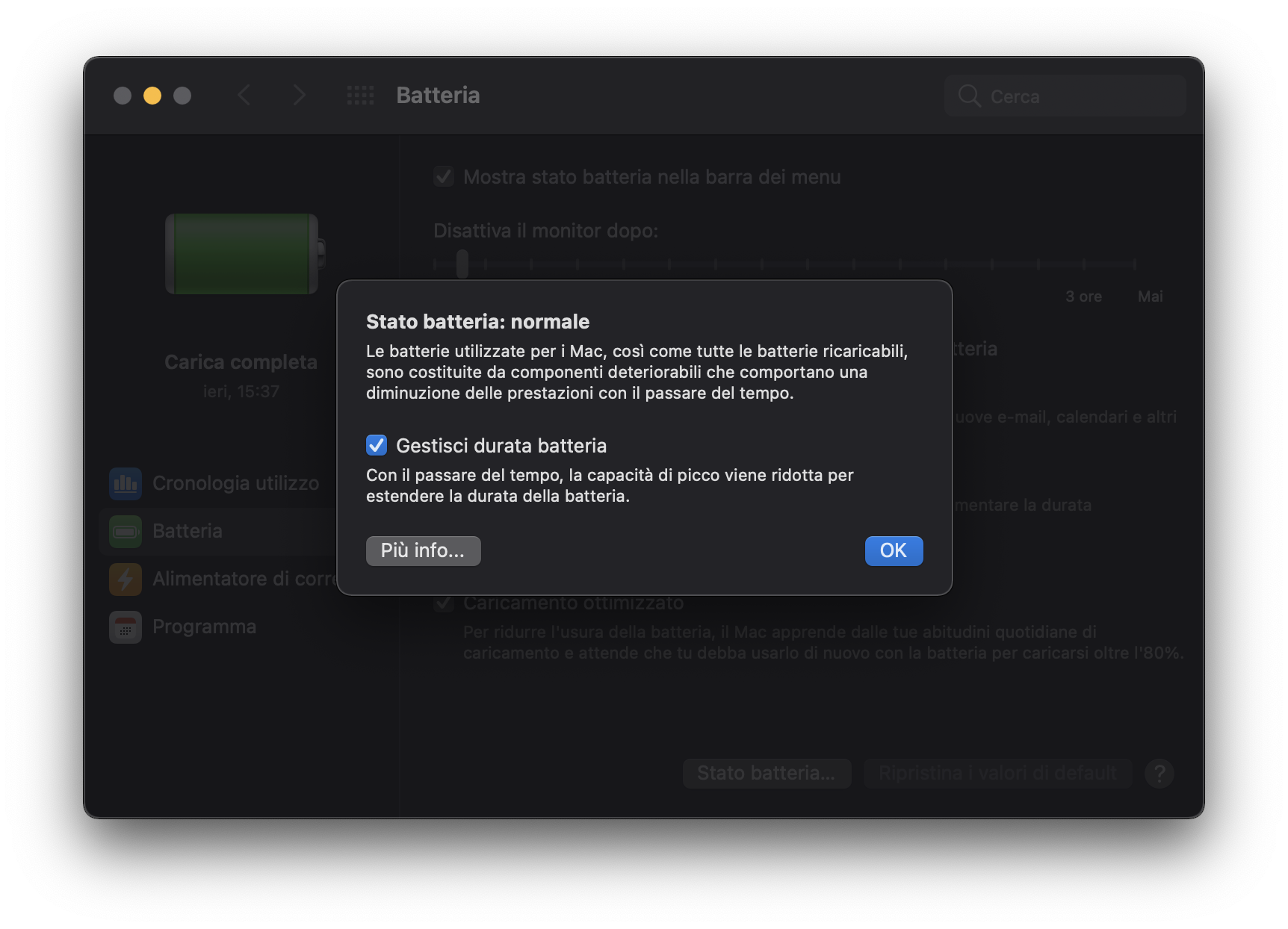Click the 'Carica completa' status text

[x=241, y=362]
